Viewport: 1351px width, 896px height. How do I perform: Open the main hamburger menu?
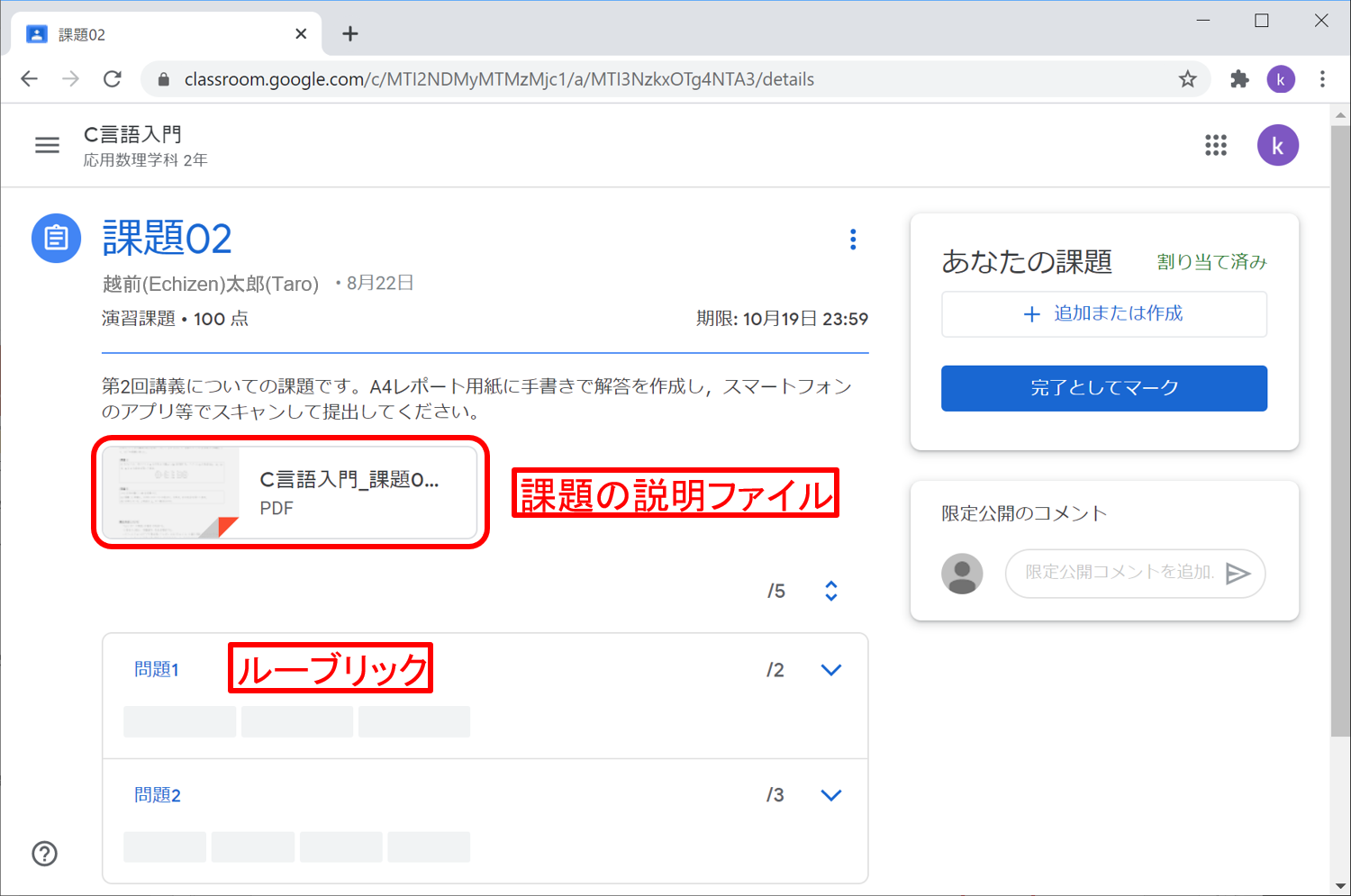click(x=47, y=145)
